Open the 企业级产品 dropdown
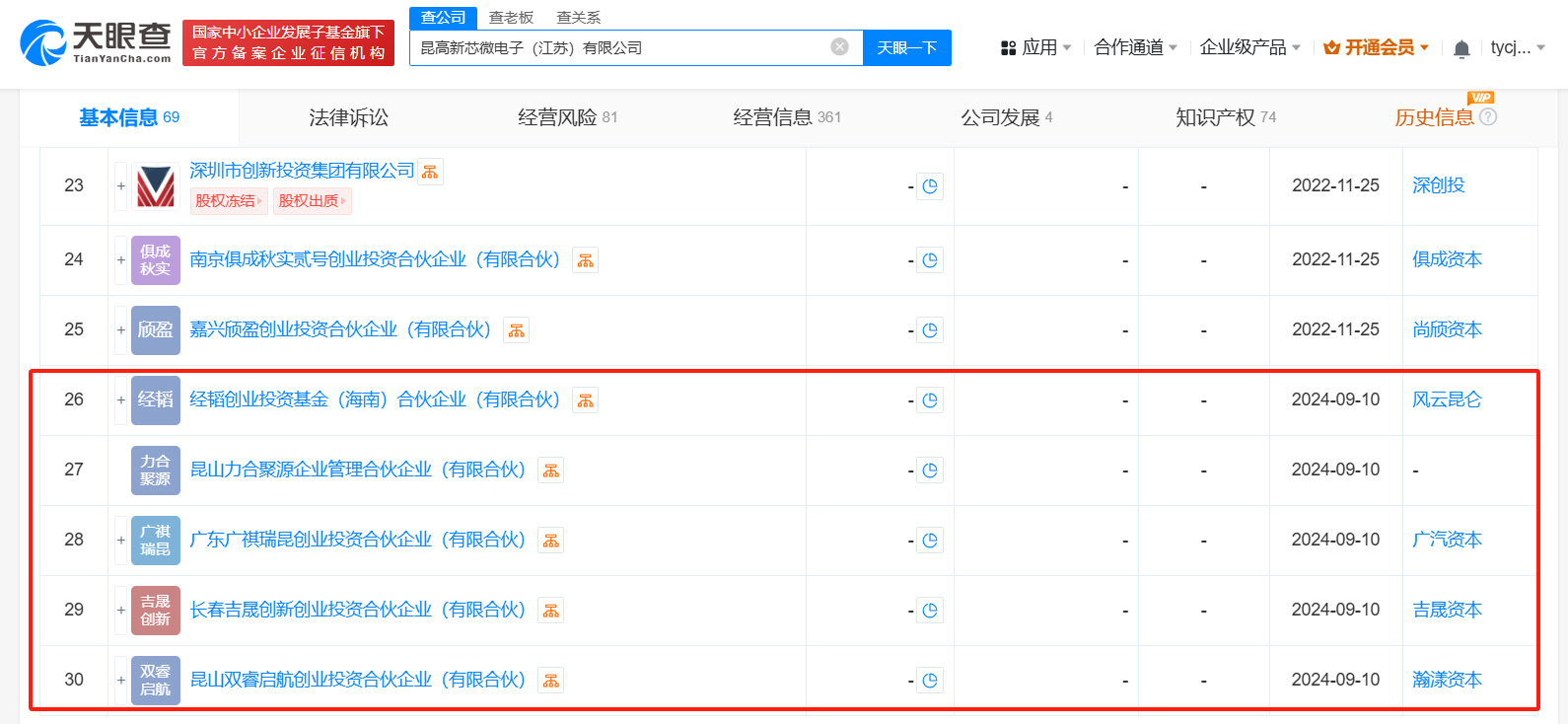The width and height of the screenshot is (1568, 724). click(x=1250, y=47)
